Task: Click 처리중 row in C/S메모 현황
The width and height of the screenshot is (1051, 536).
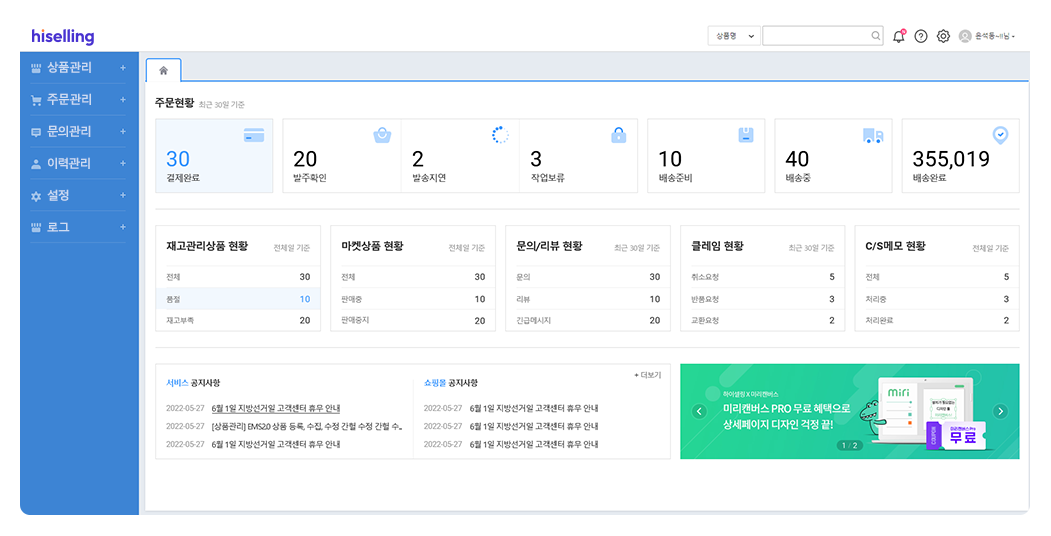Action: click(937, 299)
